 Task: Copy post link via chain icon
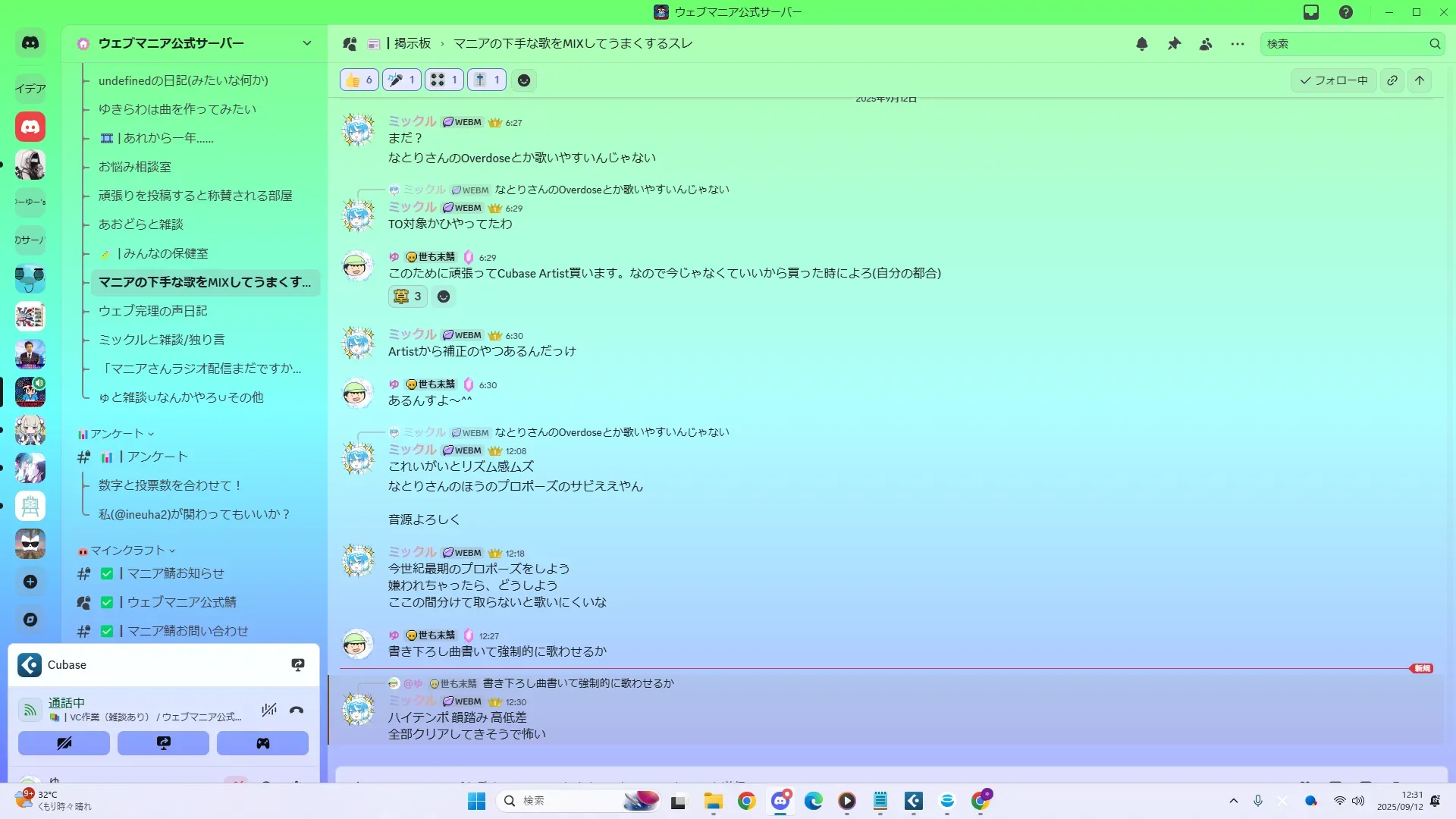[1392, 80]
